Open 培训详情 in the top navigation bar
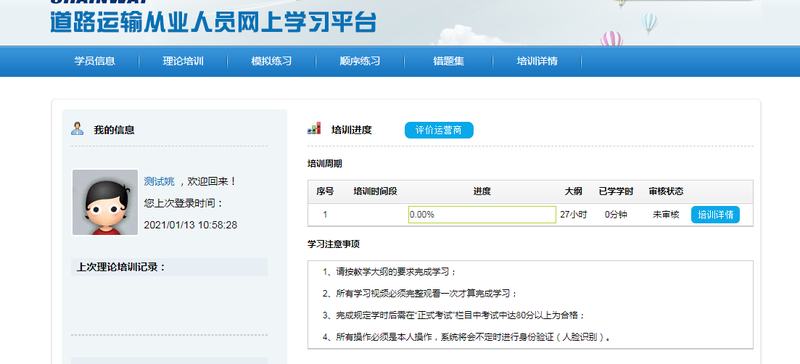The image size is (800, 364). click(537, 61)
